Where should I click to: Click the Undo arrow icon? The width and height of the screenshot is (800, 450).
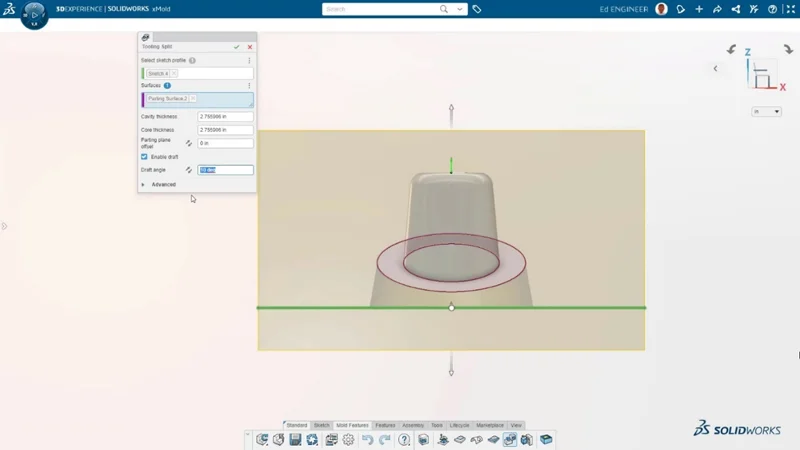367,440
